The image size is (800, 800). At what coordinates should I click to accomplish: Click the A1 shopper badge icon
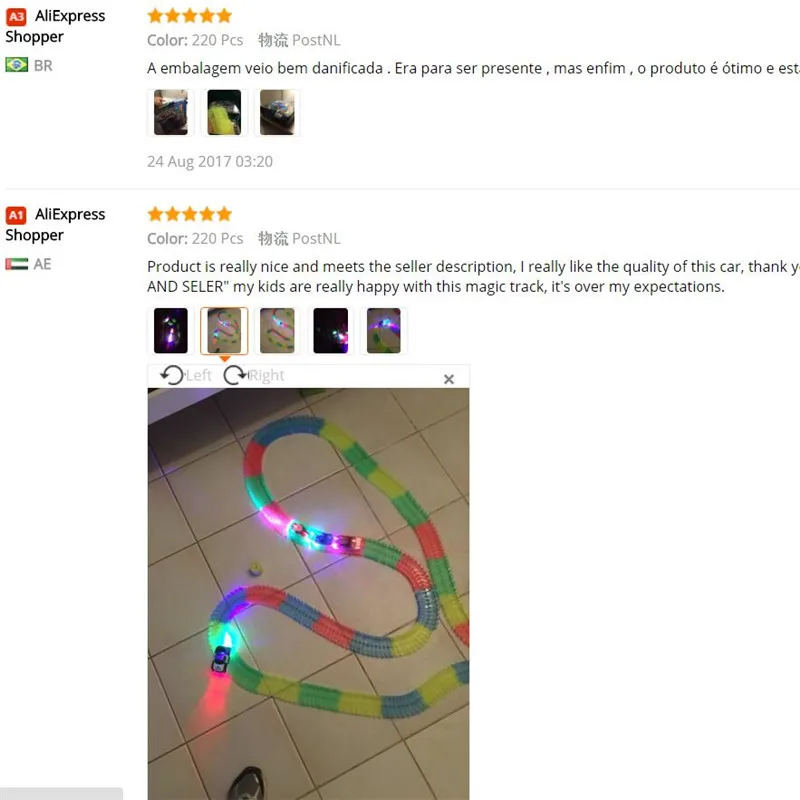pyautogui.click(x=16, y=215)
